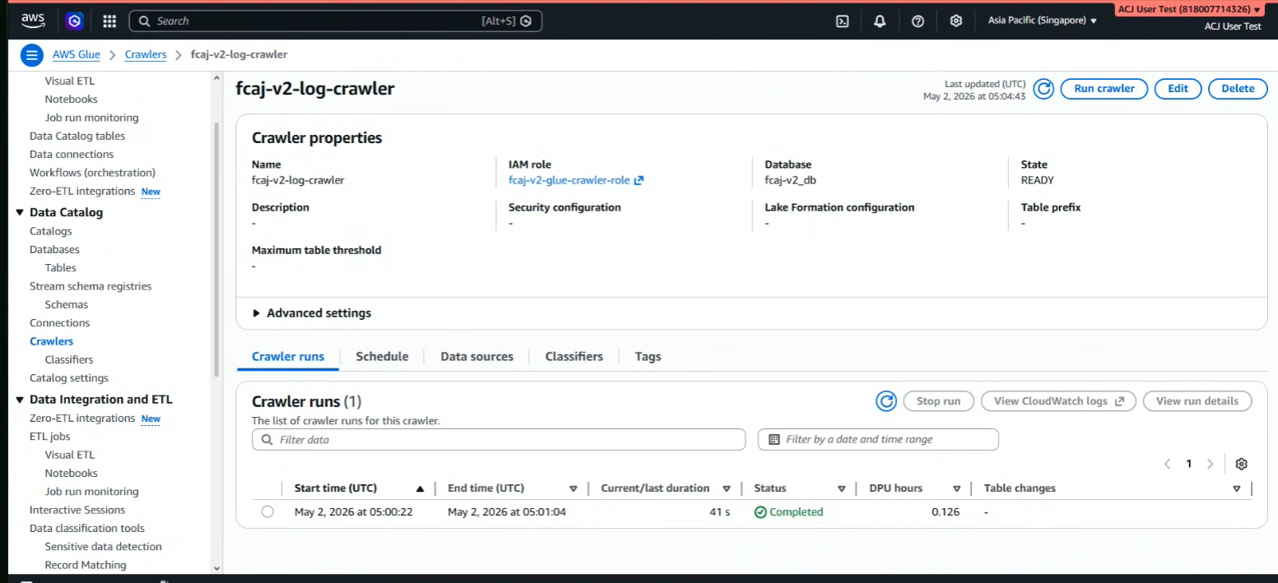Click the AWS top Search box
The width and height of the screenshot is (1278, 583).
tap(336, 21)
